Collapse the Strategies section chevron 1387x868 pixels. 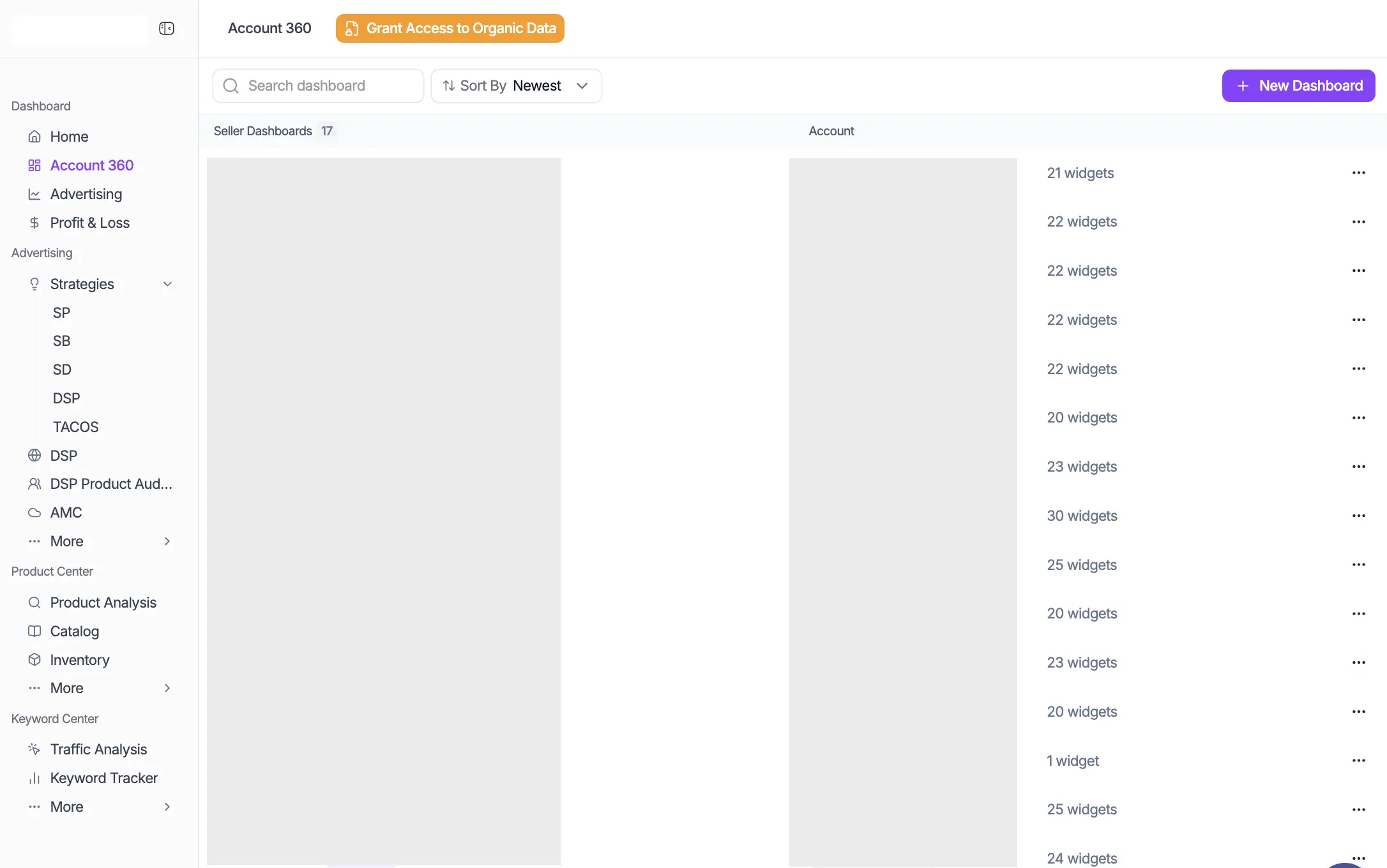(x=167, y=284)
